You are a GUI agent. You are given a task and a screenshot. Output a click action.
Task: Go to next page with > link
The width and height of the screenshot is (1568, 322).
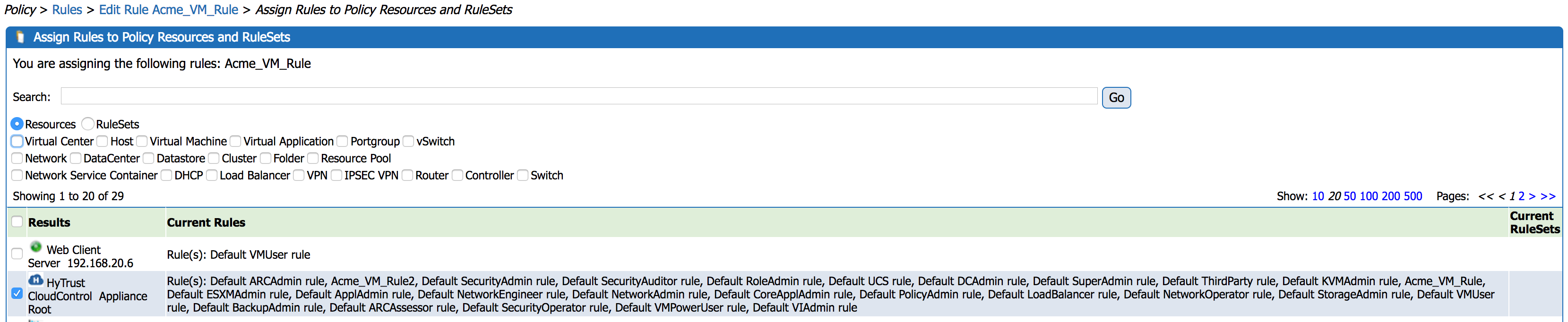1532,196
